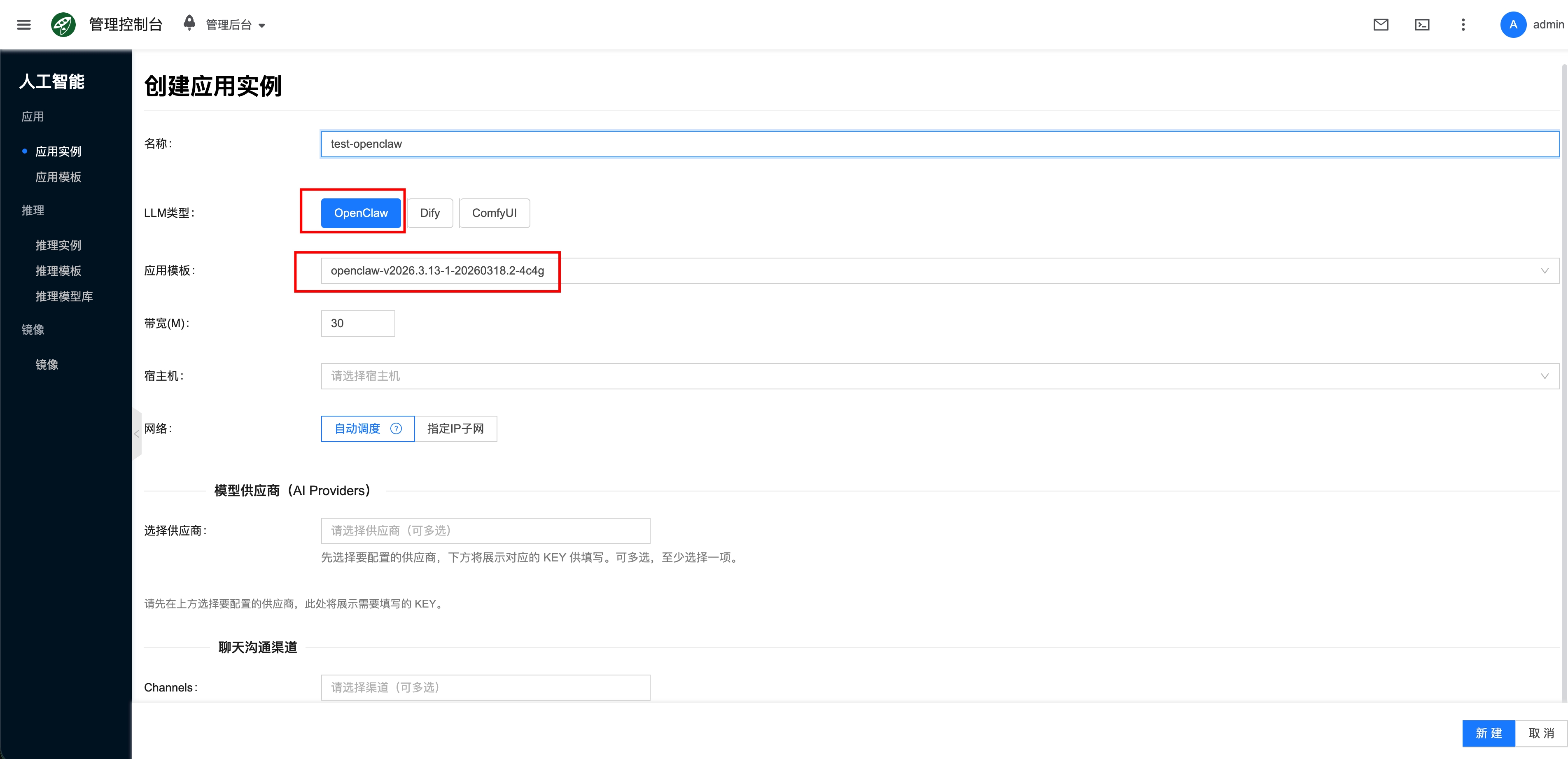Viewport: 1568px width, 759px height.
Task: Open the 应用模板 template dropdown
Action: (939, 271)
